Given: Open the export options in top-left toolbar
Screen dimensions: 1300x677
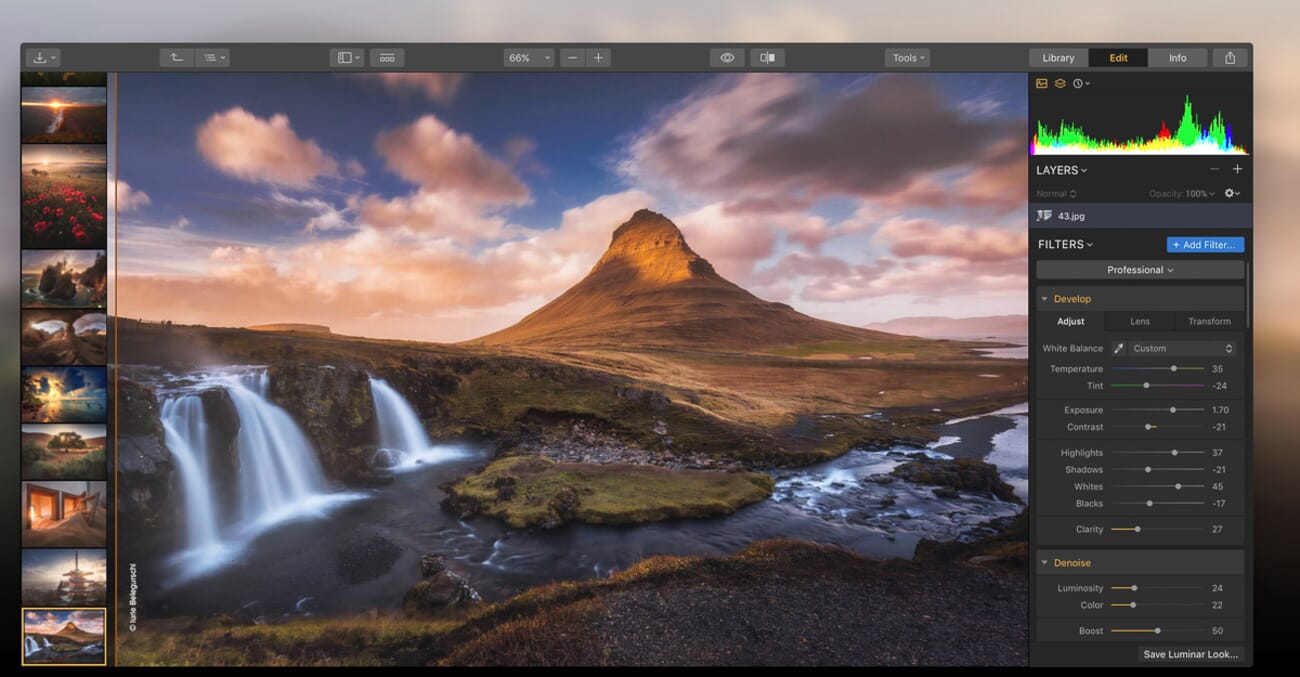Looking at the screenshot, I should pos(42,57).
